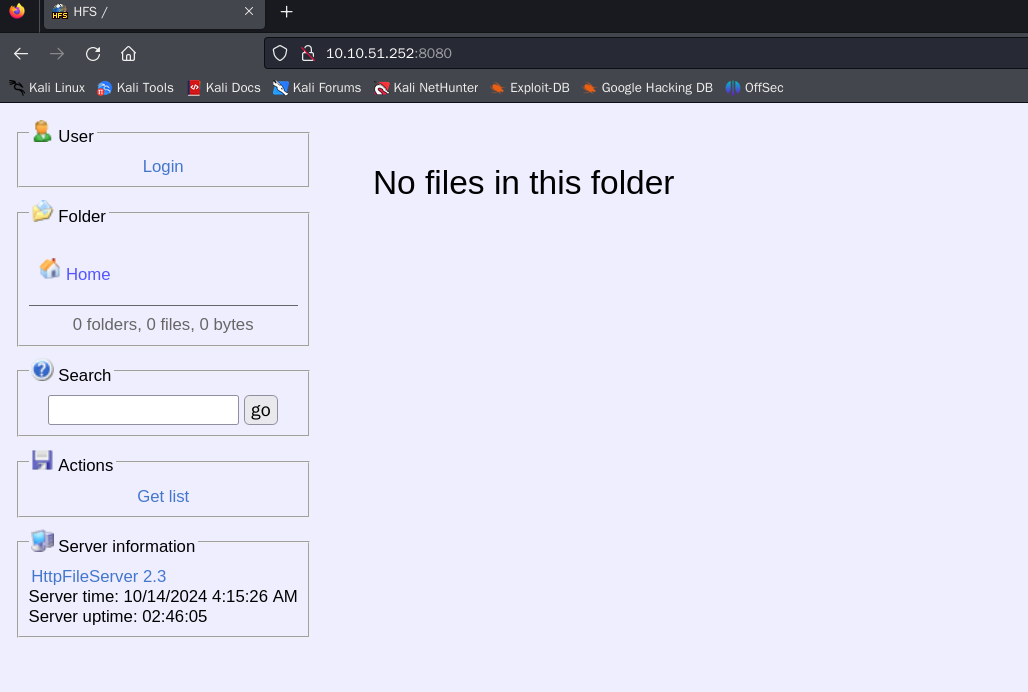The height and width of the screenshot is (692, 1028).
Task: Submit search with the go button
Action: (261, 410)
